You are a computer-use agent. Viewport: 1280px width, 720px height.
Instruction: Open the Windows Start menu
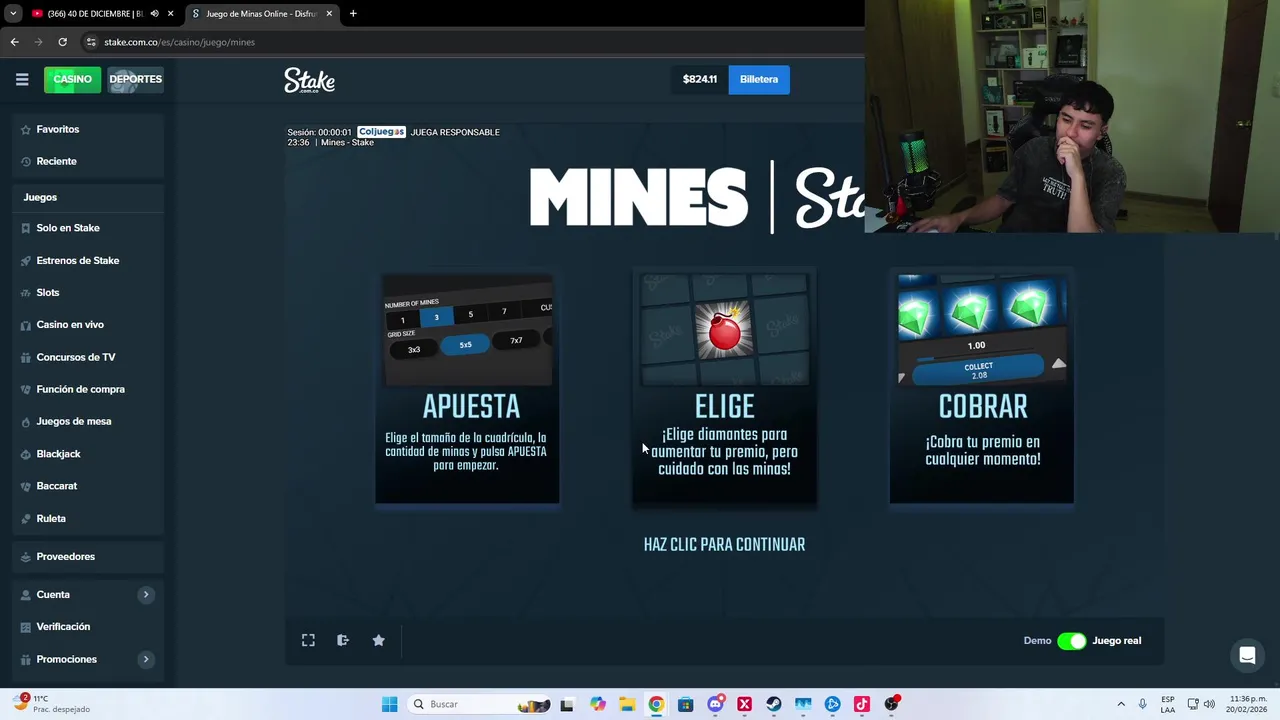point(389,704)
